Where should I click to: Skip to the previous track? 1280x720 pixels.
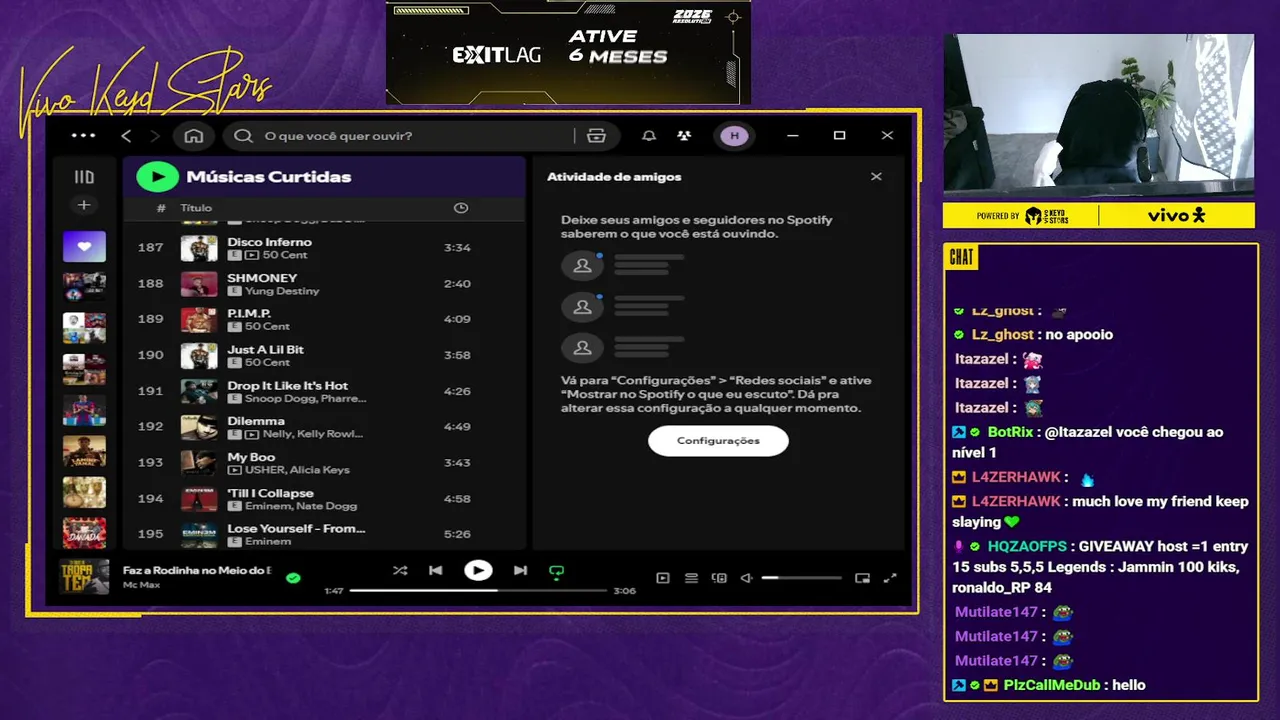point(436,571)
